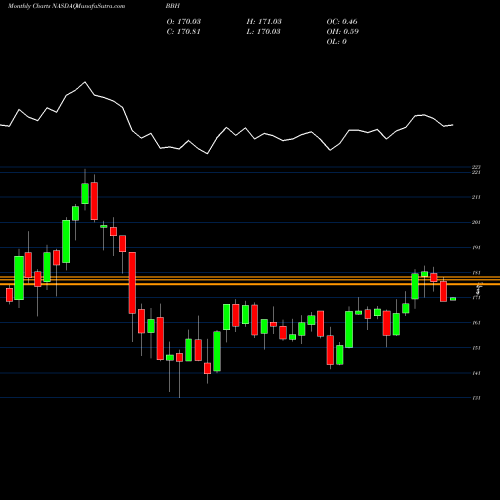Click the 151 price axis label
The height and width of the screenshot is (500, 500).
476,348
